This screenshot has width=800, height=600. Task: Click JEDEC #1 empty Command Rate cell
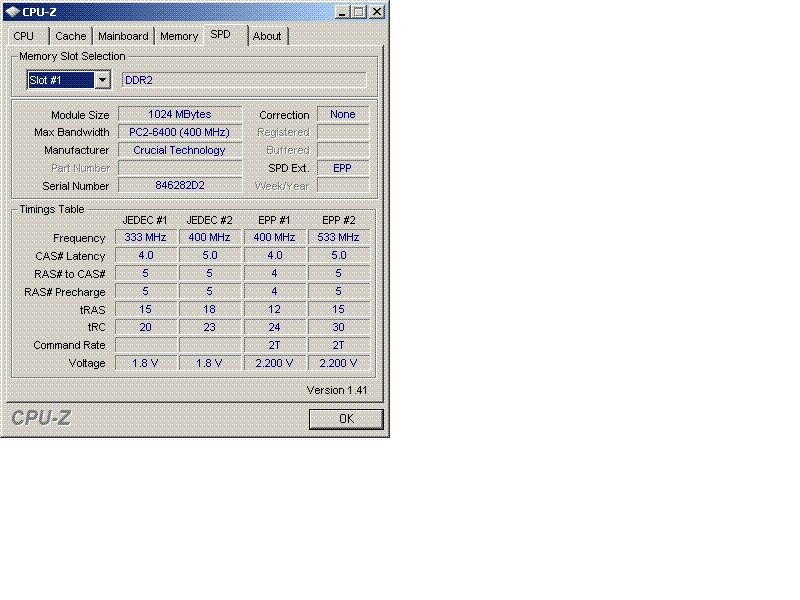pos(146,345)
